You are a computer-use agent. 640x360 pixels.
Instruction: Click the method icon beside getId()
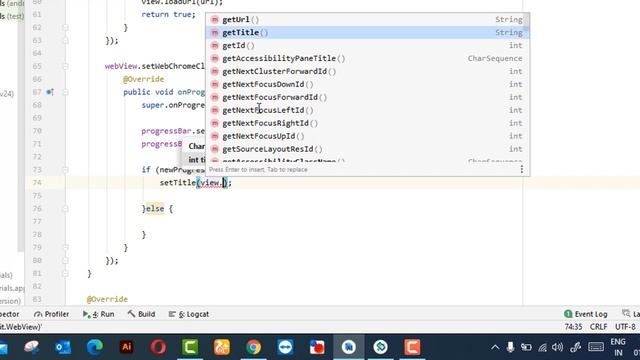click(215, 46)
